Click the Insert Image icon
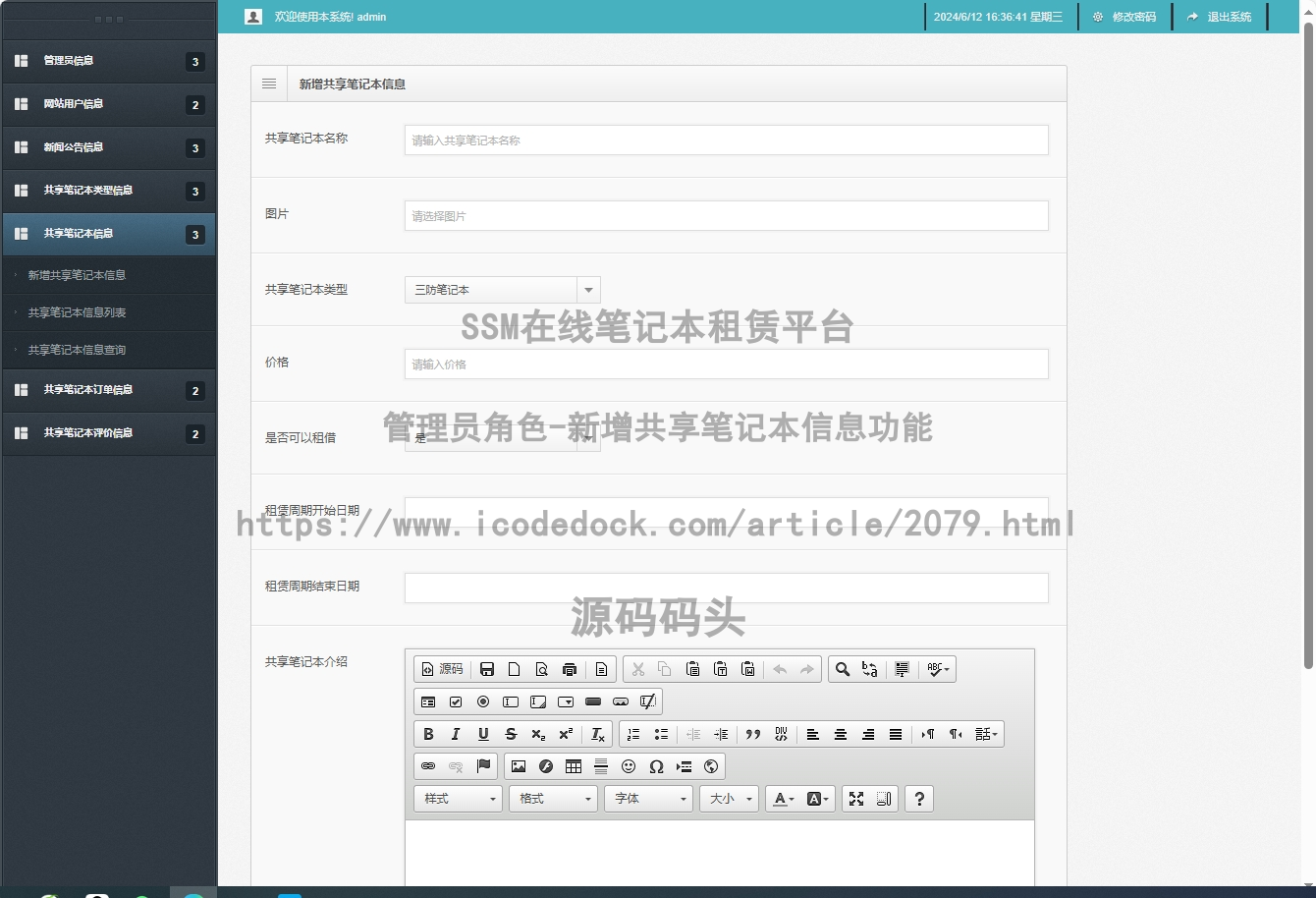The image size is (1316, 898). 519,766
